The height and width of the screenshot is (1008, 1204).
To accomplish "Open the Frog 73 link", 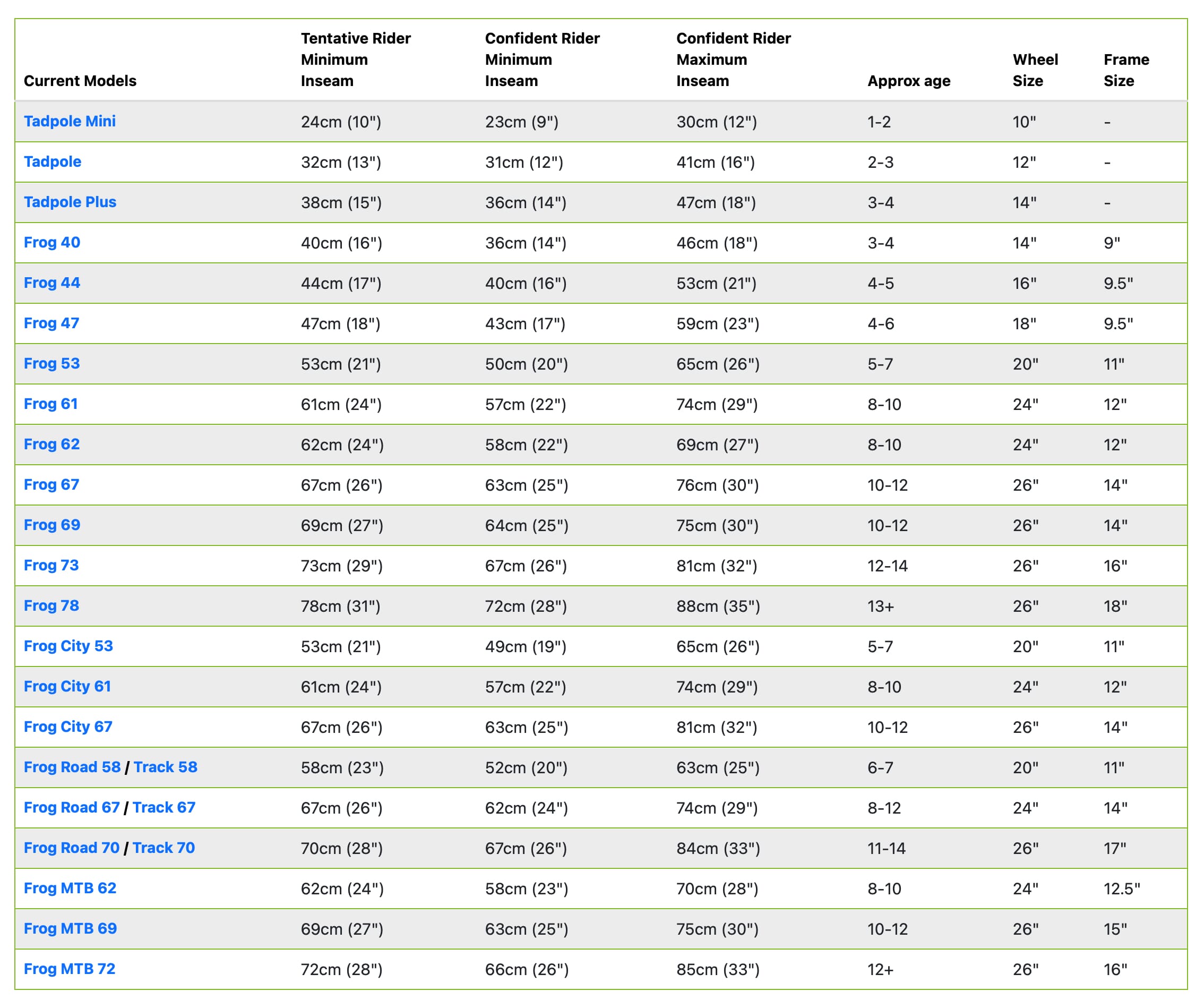I will (x=51, y=565).
